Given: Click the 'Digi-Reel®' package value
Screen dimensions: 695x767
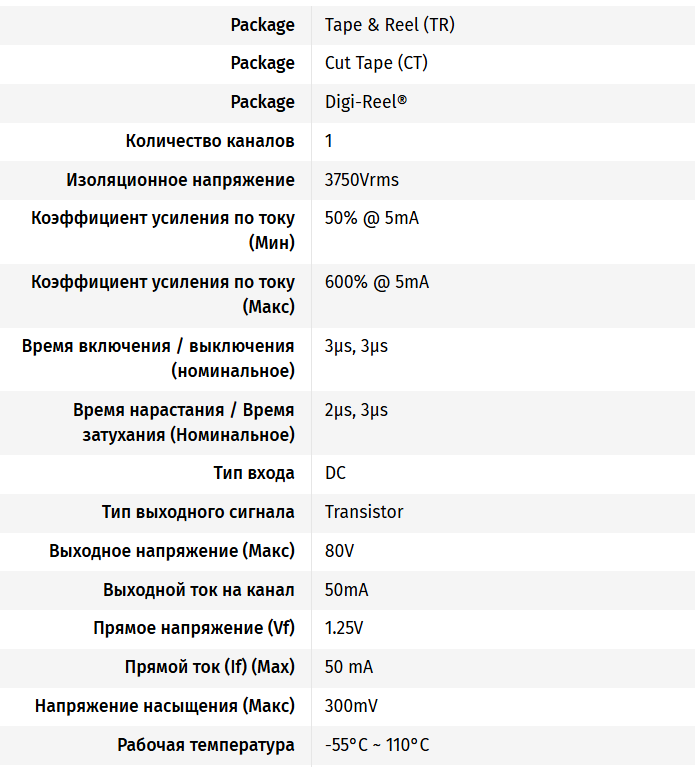Looking at the screenshot, I should 366,102.
